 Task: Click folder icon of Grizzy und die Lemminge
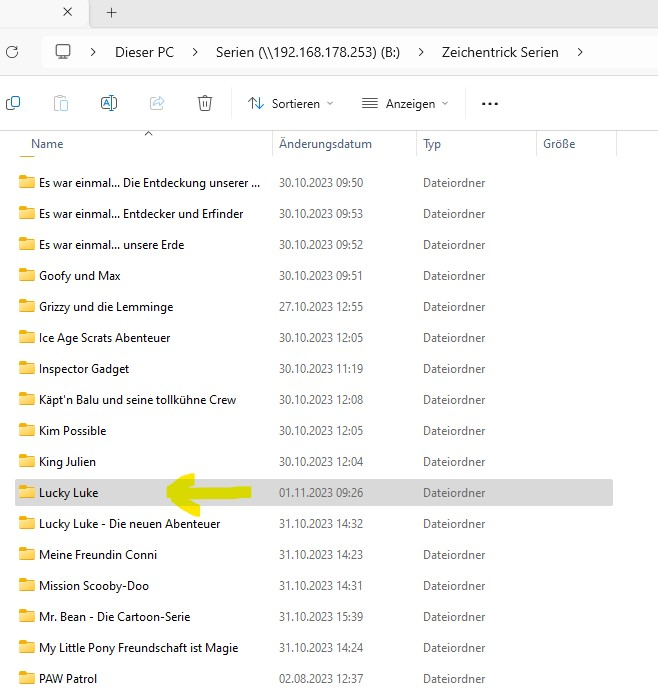[x=26, y=306]
